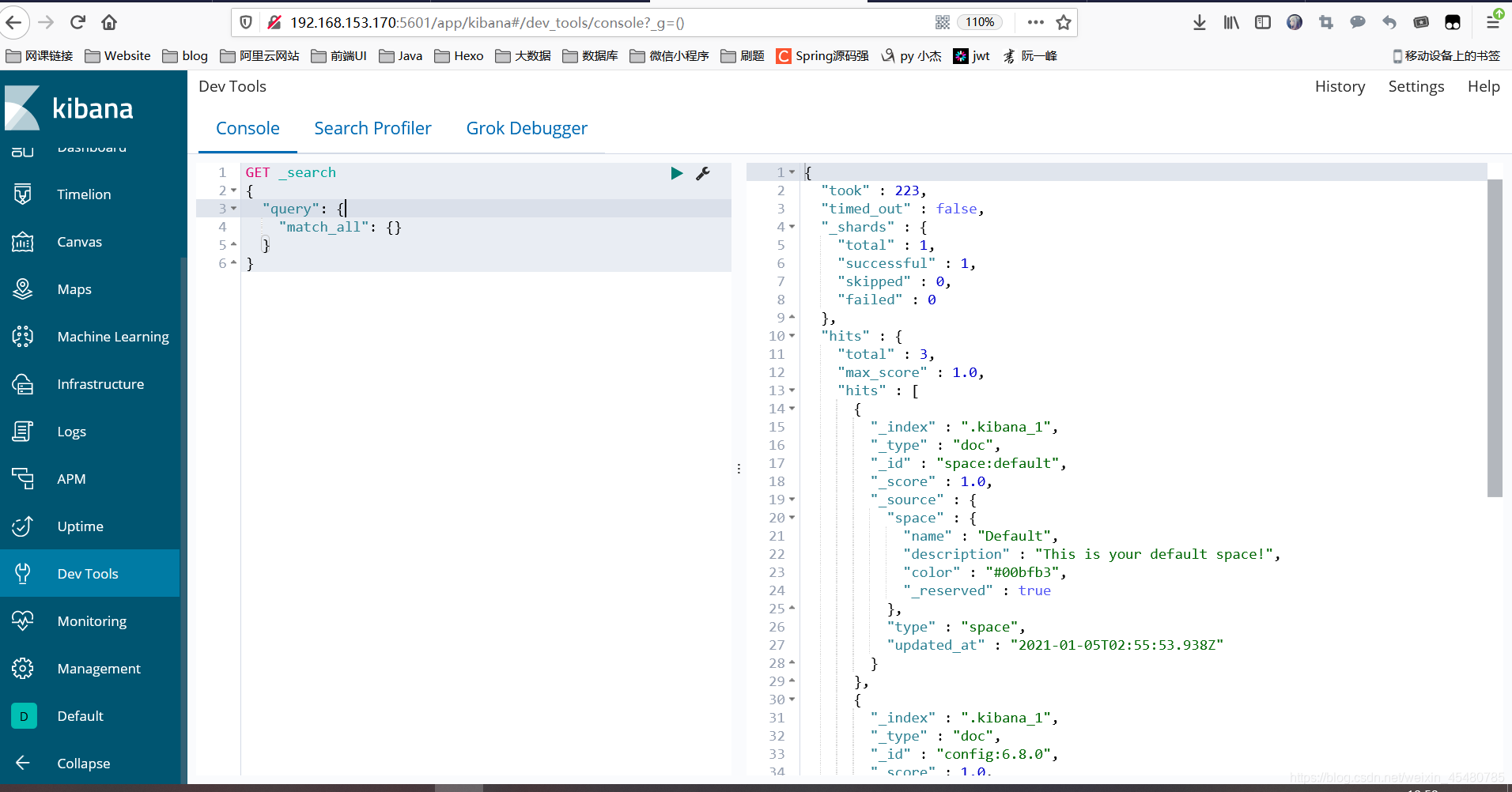Collapse the _source block at line 19
Screen dimensions: 1512x792
click(792, 500)
